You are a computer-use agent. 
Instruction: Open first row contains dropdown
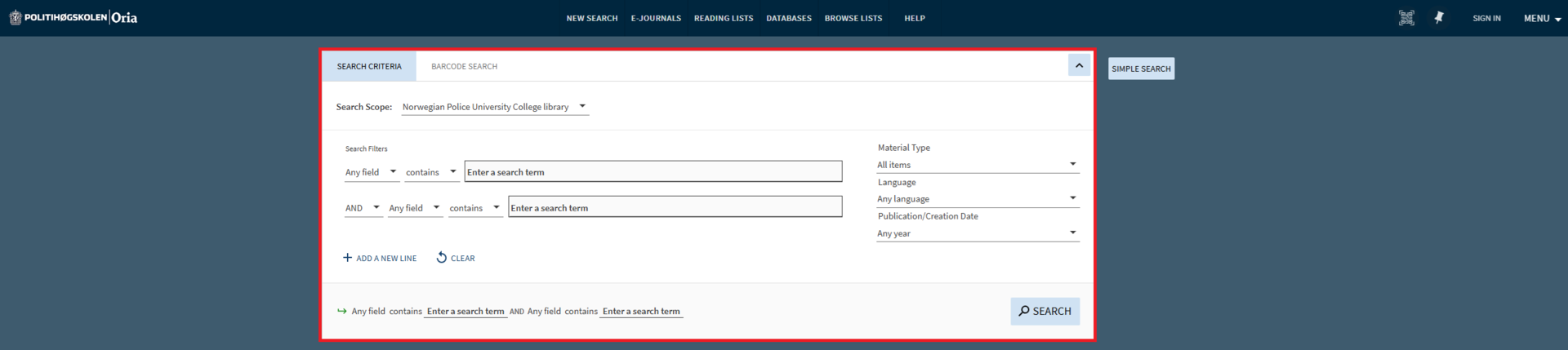[432, 172]
